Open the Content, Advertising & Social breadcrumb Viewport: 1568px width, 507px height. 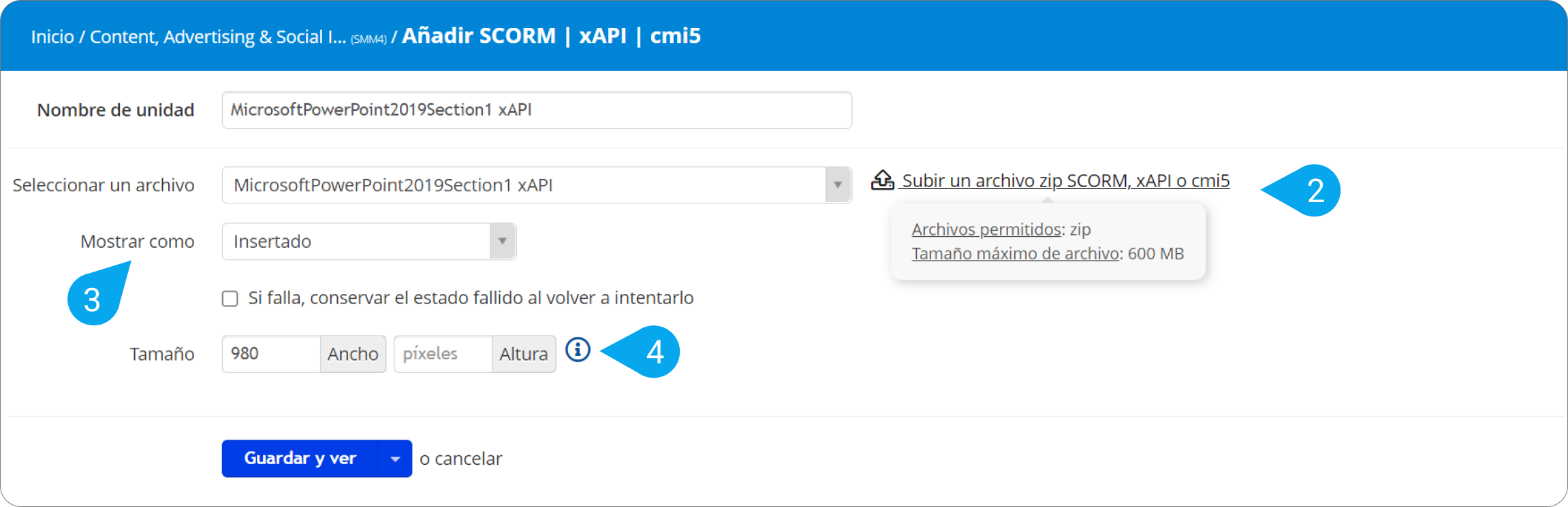(x=218, y=37)
